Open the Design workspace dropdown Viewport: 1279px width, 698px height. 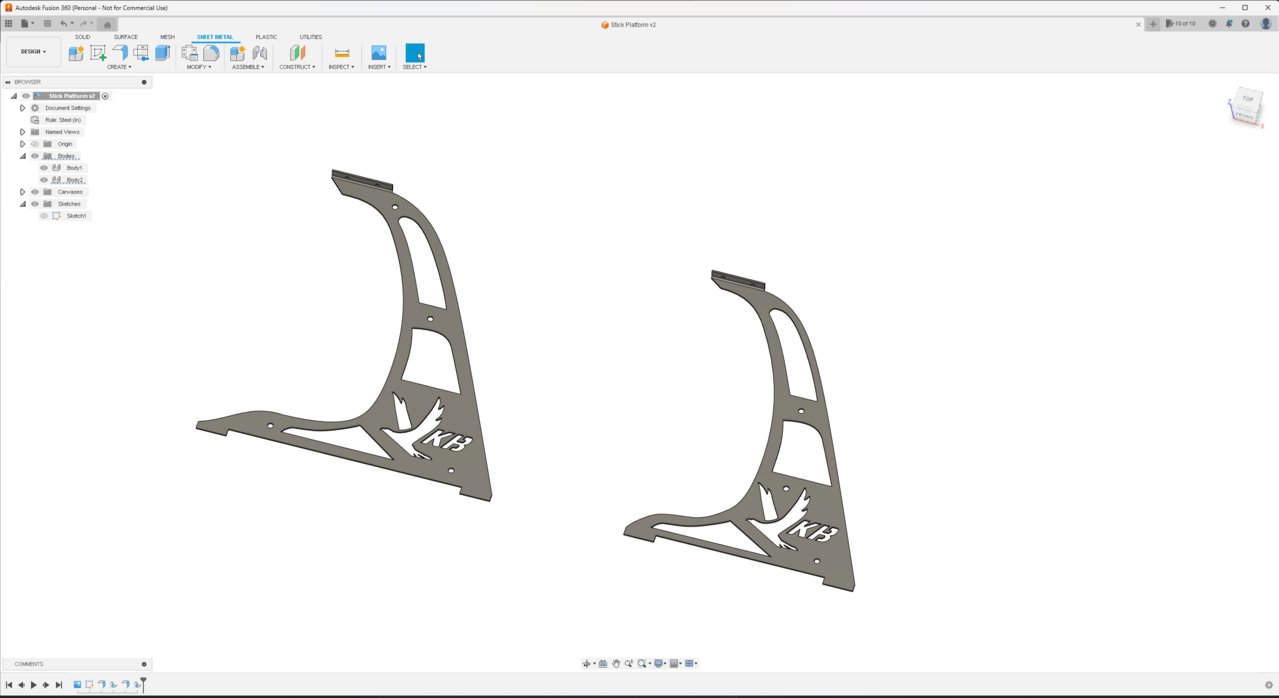point(33,51)
